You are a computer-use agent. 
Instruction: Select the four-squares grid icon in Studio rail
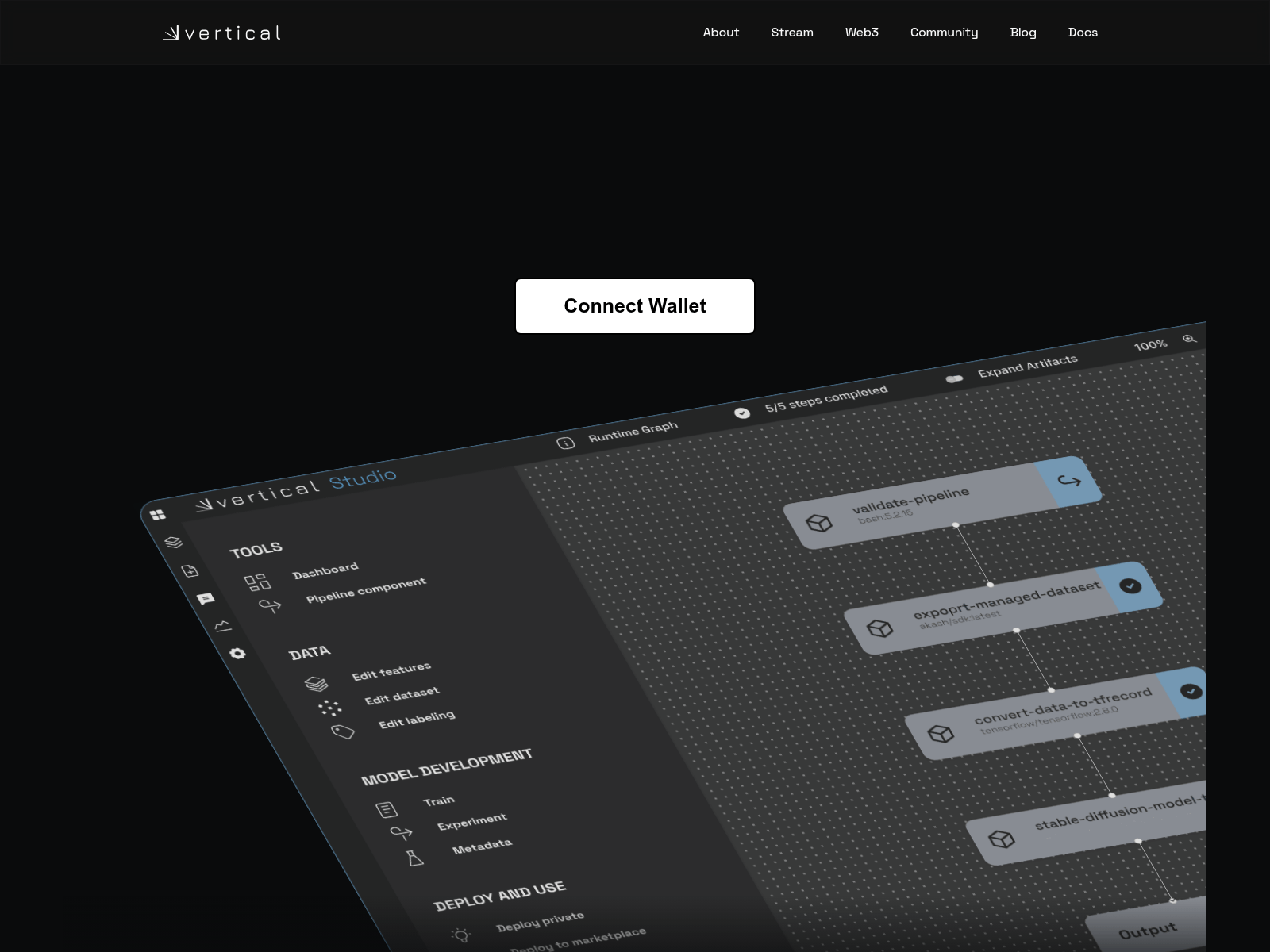tap(158, 515)
